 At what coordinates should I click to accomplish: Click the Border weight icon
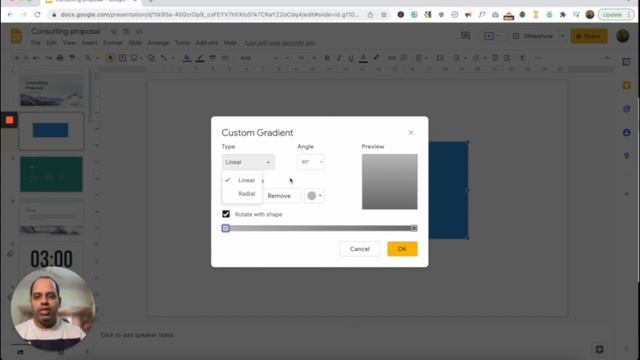(x=212, y=58)
